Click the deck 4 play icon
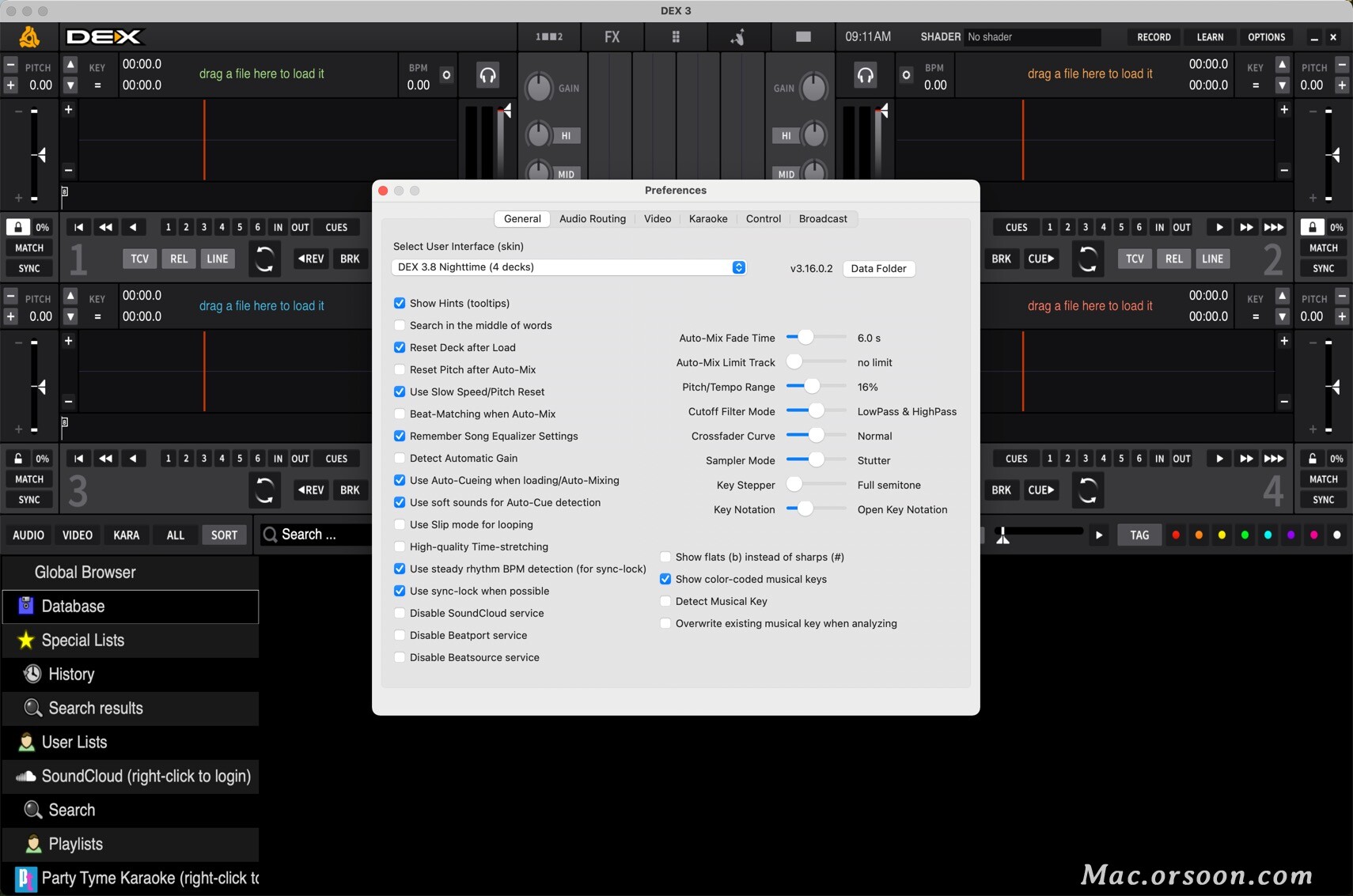The height and width of the screenshot is (896, 1353). 1219,459
